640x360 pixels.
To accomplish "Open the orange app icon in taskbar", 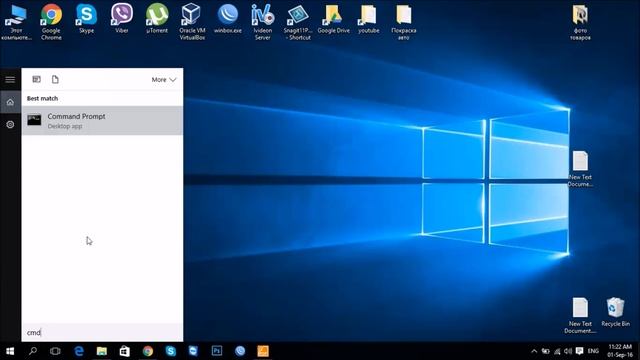I will (x=263, y=351).
